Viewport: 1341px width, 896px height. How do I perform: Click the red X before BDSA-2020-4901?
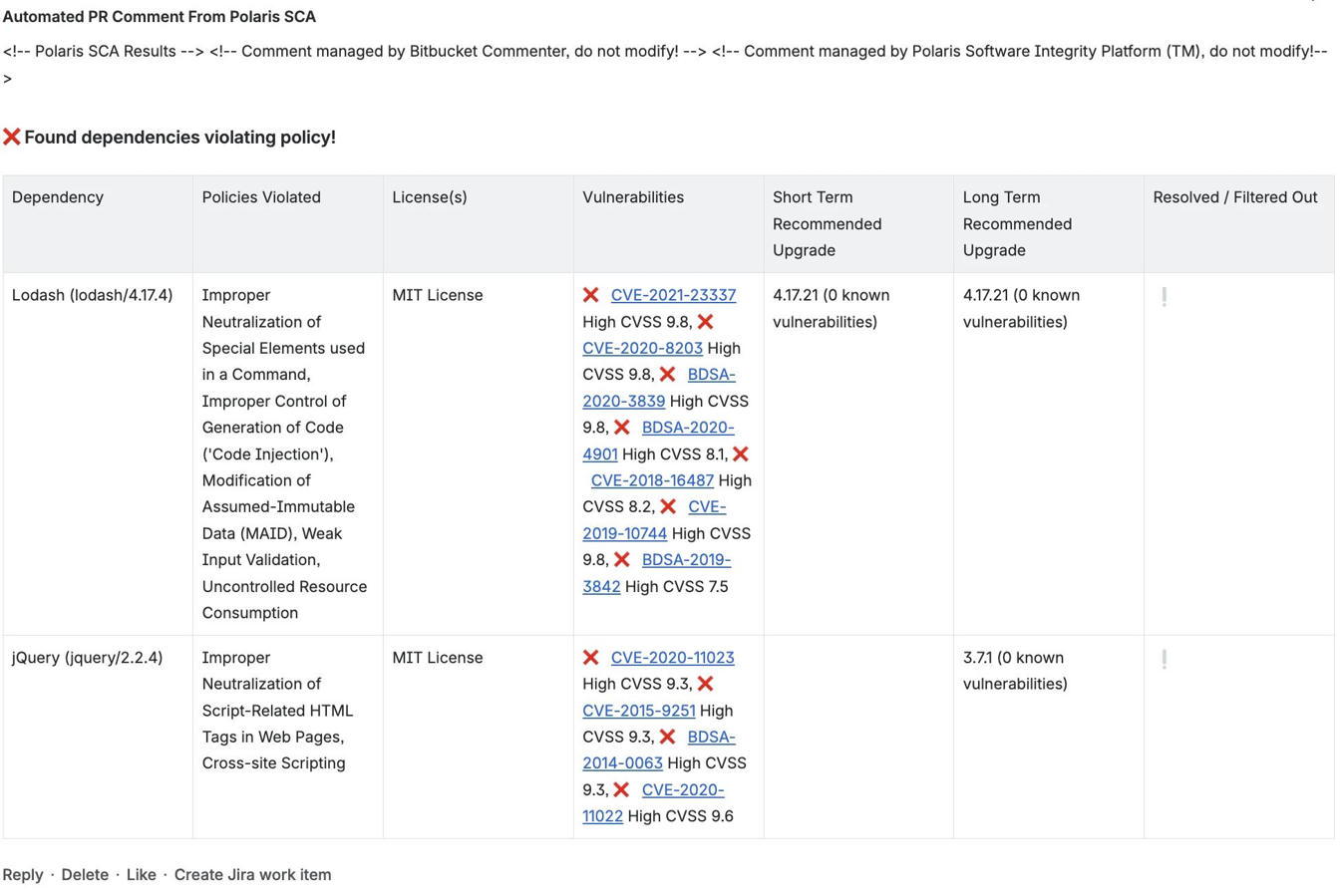click(x=622, y=428)
